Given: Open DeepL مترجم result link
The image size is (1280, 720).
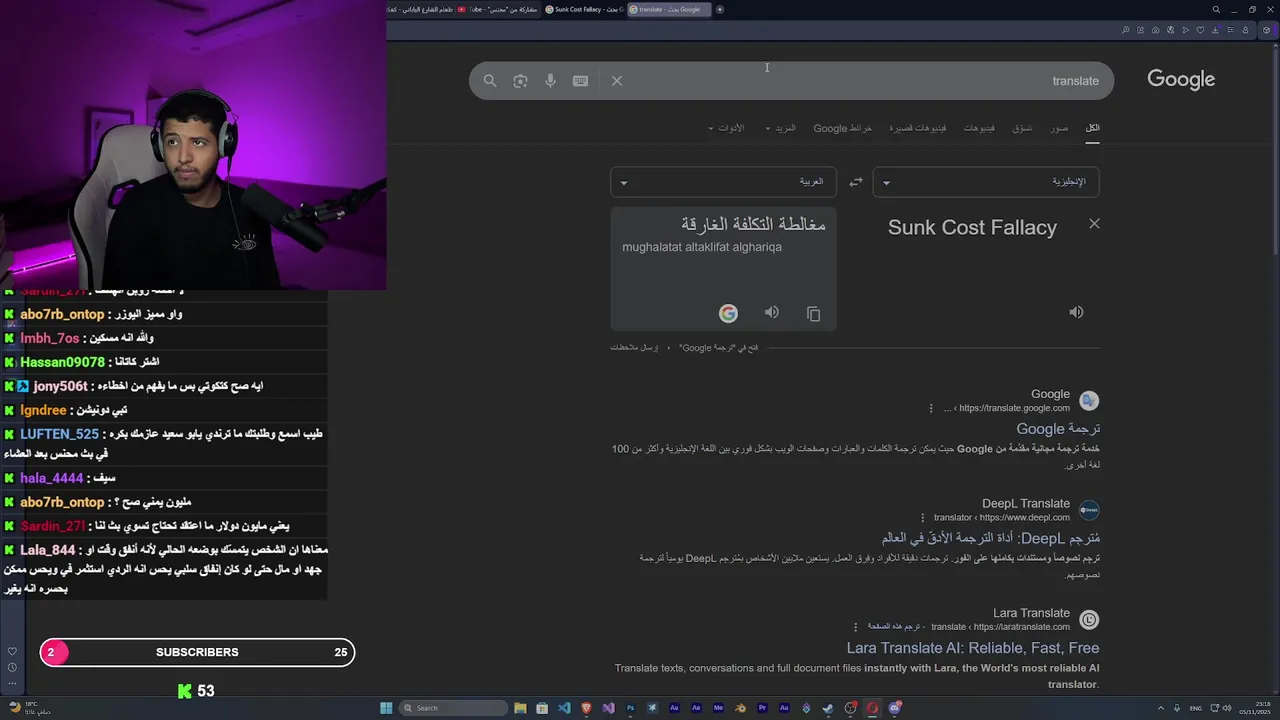Looking at the screenshot, I should pyautogui.click(x=991, y=538).
